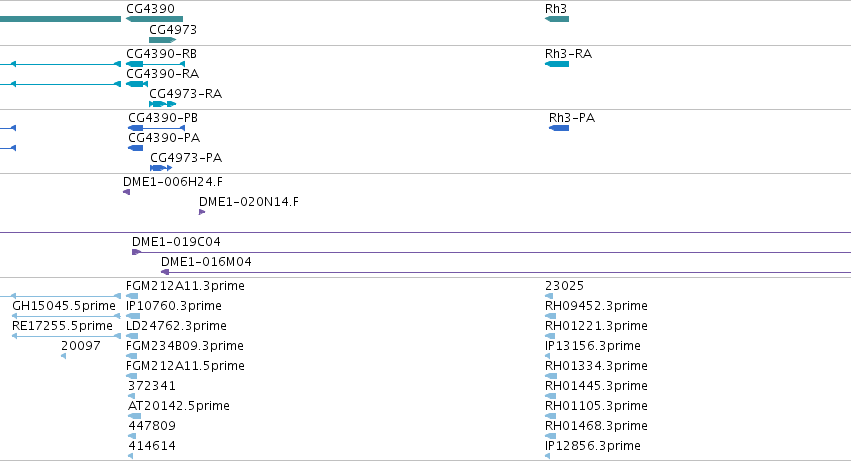Image resolution: width=851 pixels, height=461 pixels.
Task: Click the CG4973-RA transcript glyph
Action: (x=163, y=104)
